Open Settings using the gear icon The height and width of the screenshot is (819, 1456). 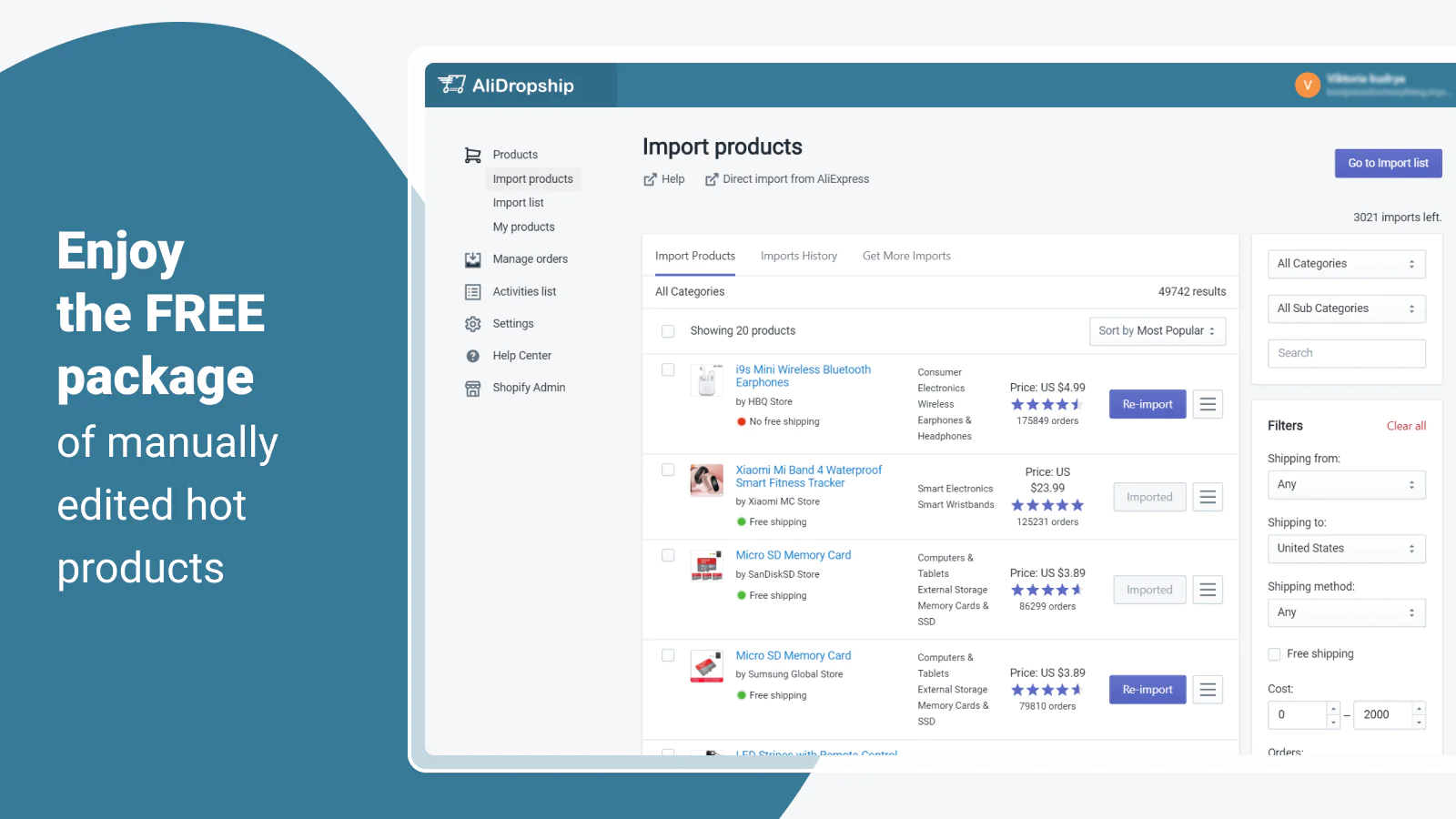pos(472,324)
